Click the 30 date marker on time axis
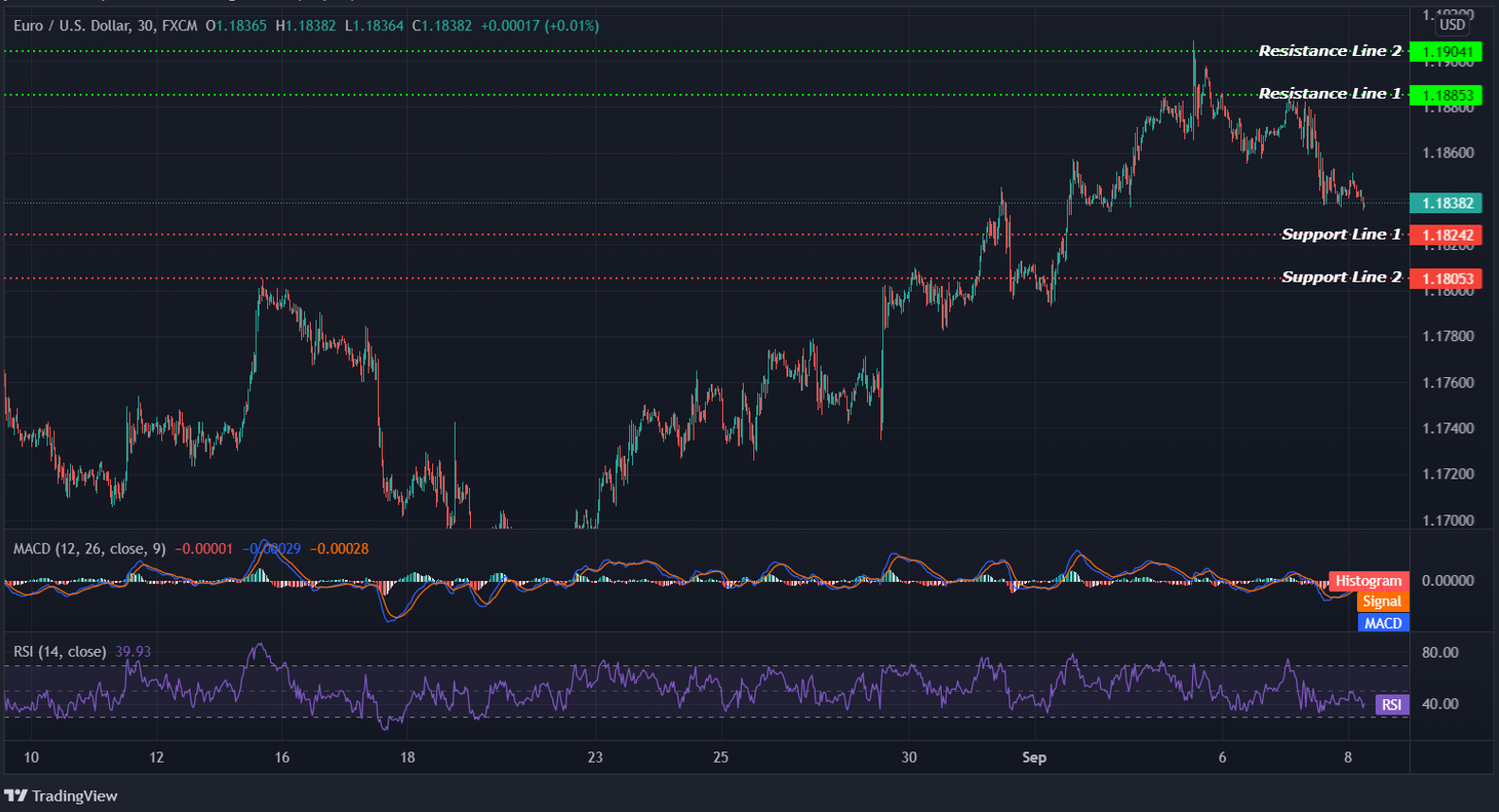1499x812 pixels. (x=909, y=757)
